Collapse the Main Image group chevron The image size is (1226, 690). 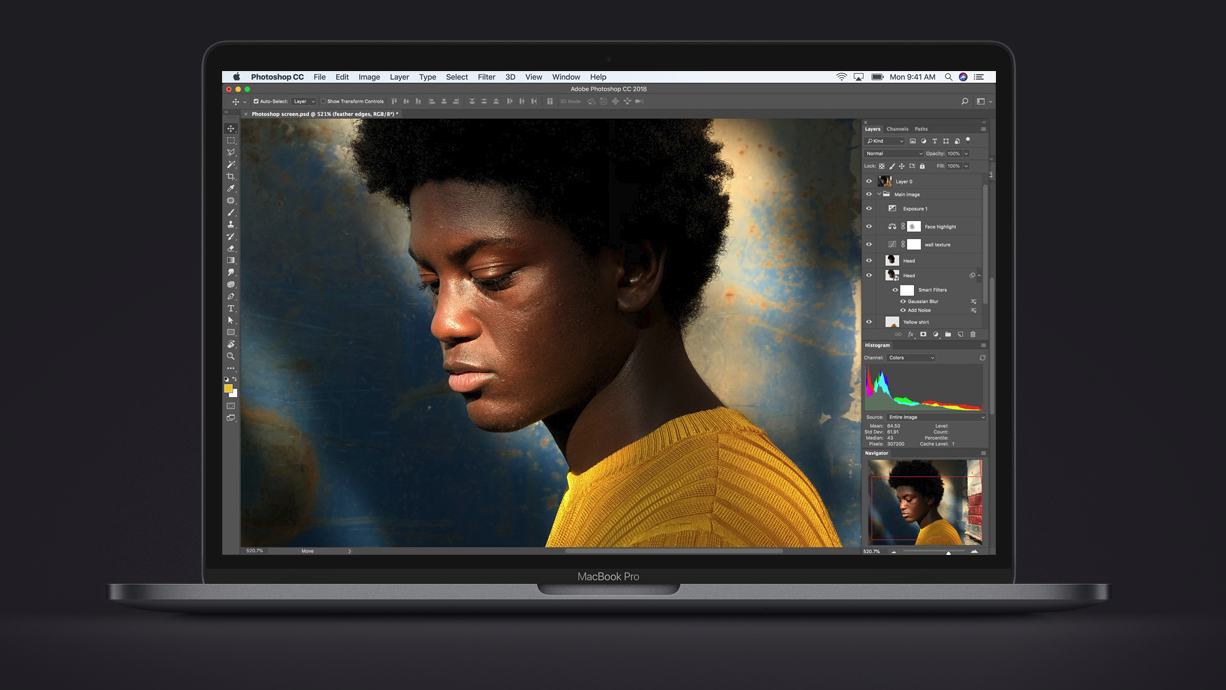[x=879, y=195]
